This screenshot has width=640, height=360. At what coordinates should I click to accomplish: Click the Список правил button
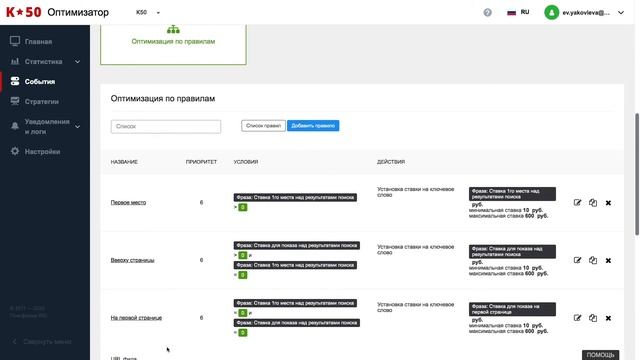click(263, 126)
